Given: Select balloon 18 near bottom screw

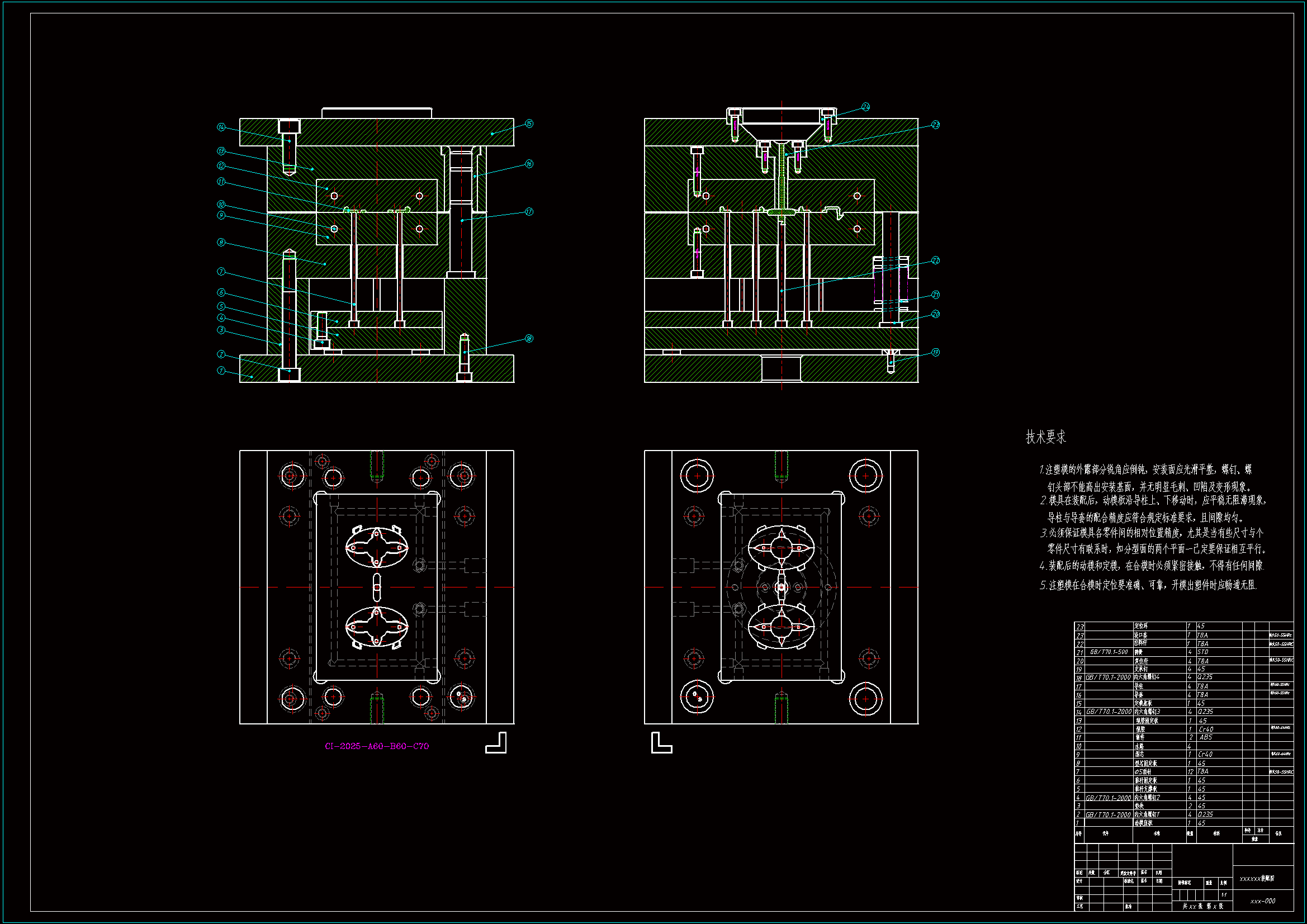Looking at the screenshot, I should [x=529, y=338].
